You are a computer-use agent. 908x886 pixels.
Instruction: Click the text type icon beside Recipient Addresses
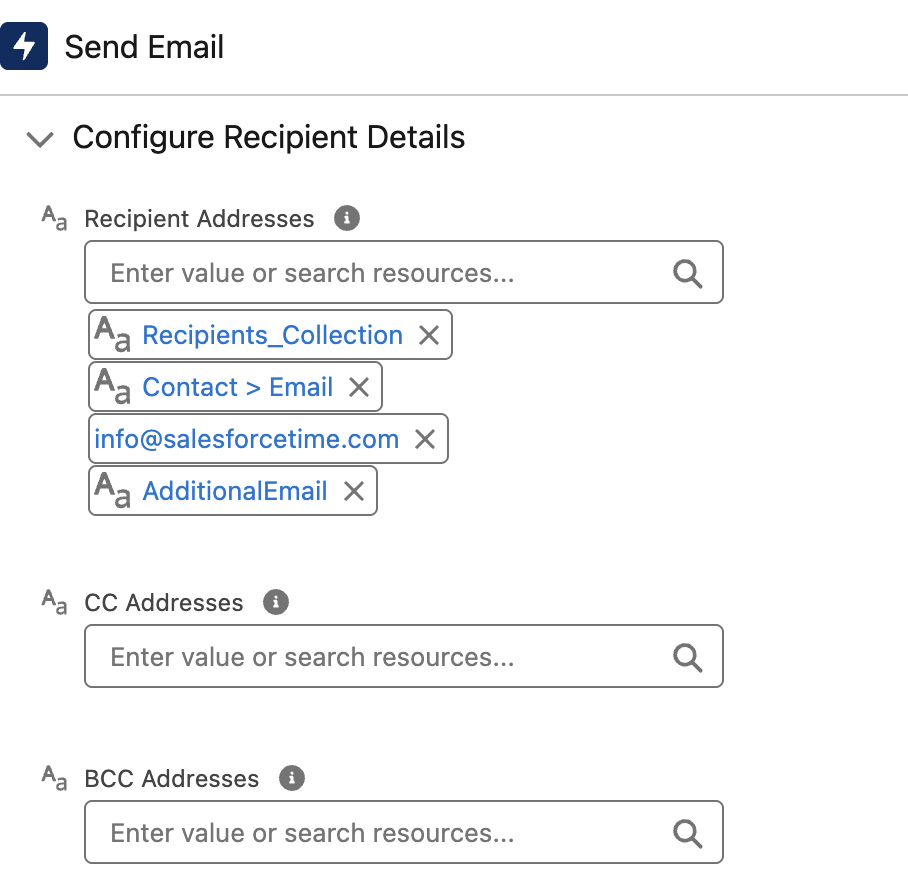54,218
